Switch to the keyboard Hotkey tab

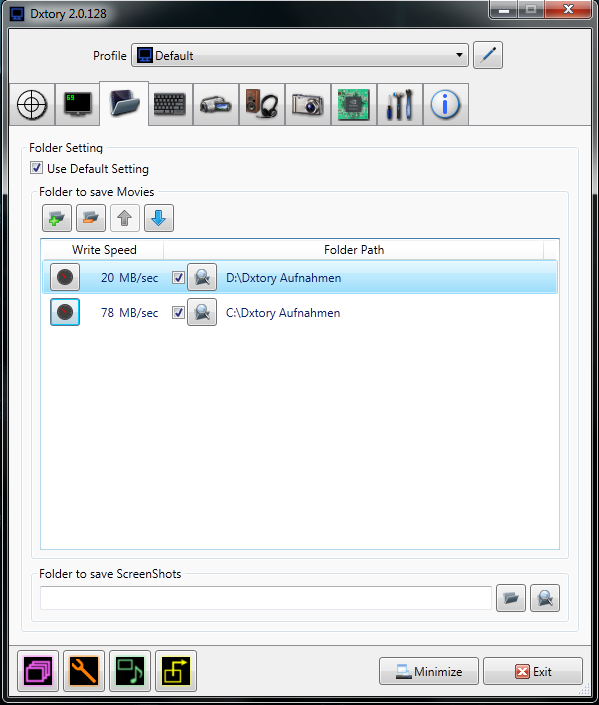[170, 104]
